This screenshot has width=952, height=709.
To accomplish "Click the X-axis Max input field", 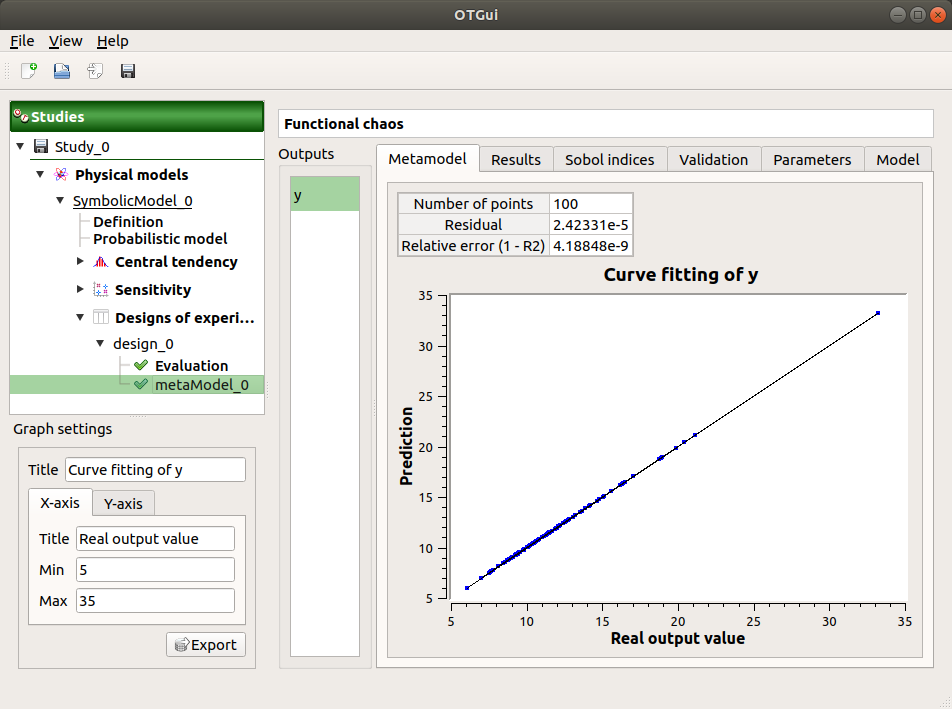I will [154, 601].
